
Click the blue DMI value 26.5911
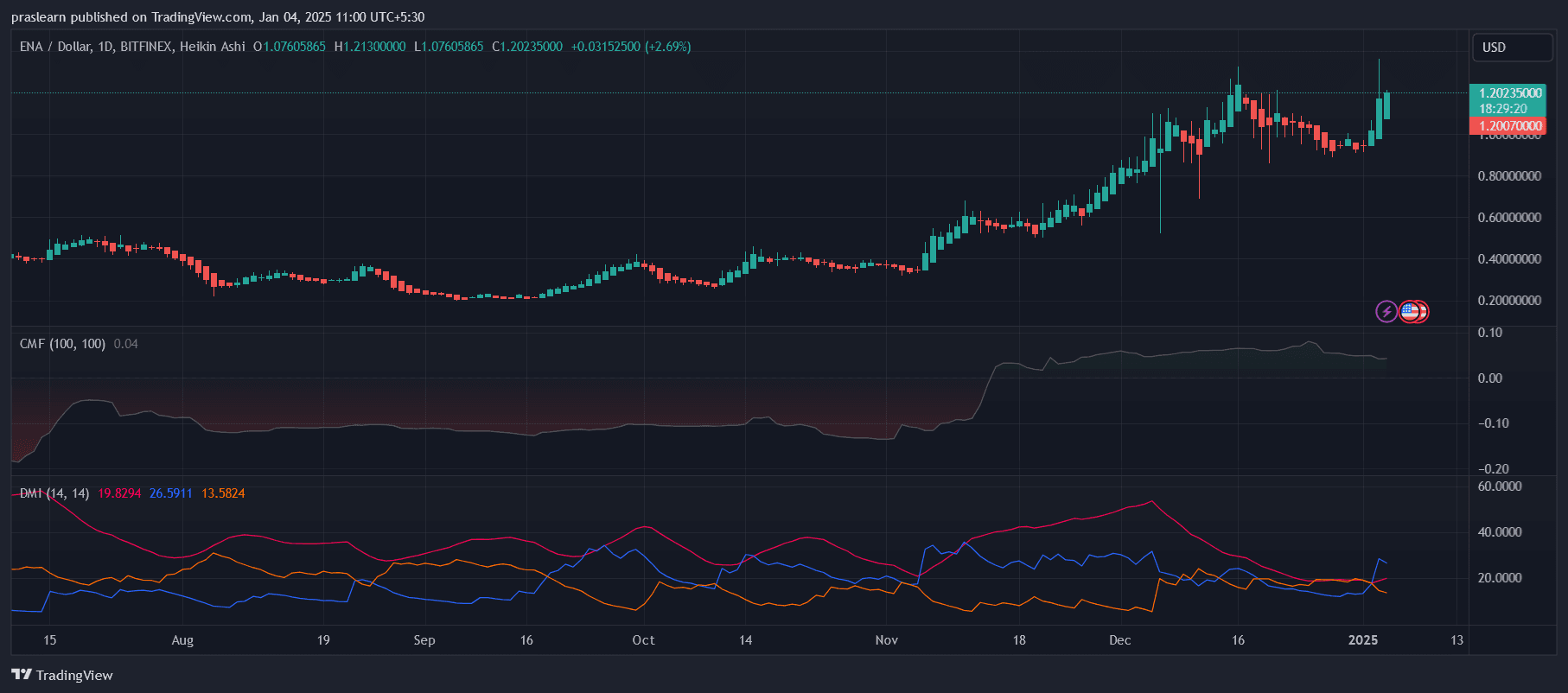(170, 493)
